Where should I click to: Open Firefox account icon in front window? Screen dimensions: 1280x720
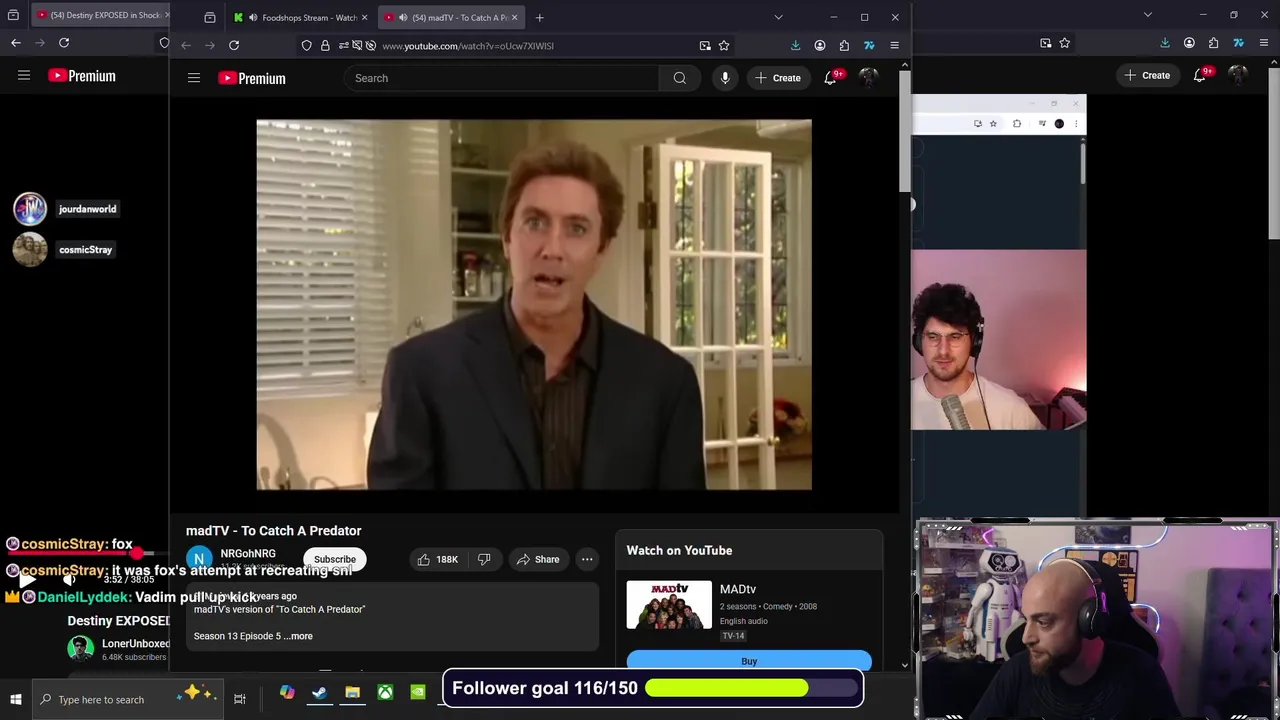820,45
